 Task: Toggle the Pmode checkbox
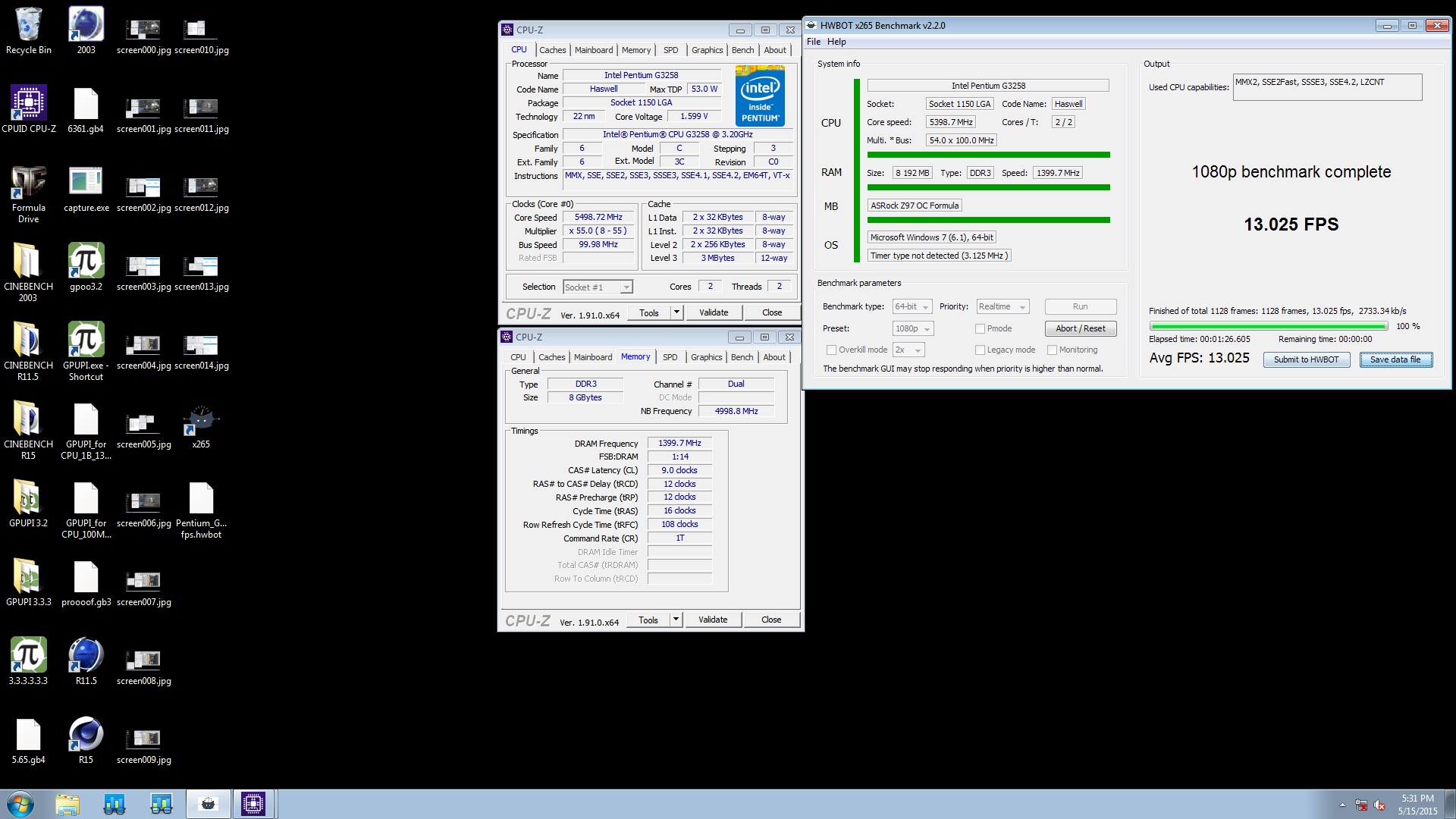(980, 328)
